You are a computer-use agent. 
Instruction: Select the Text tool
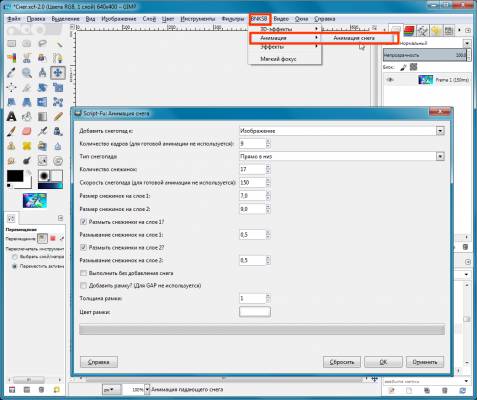click(x=12, y=117)
